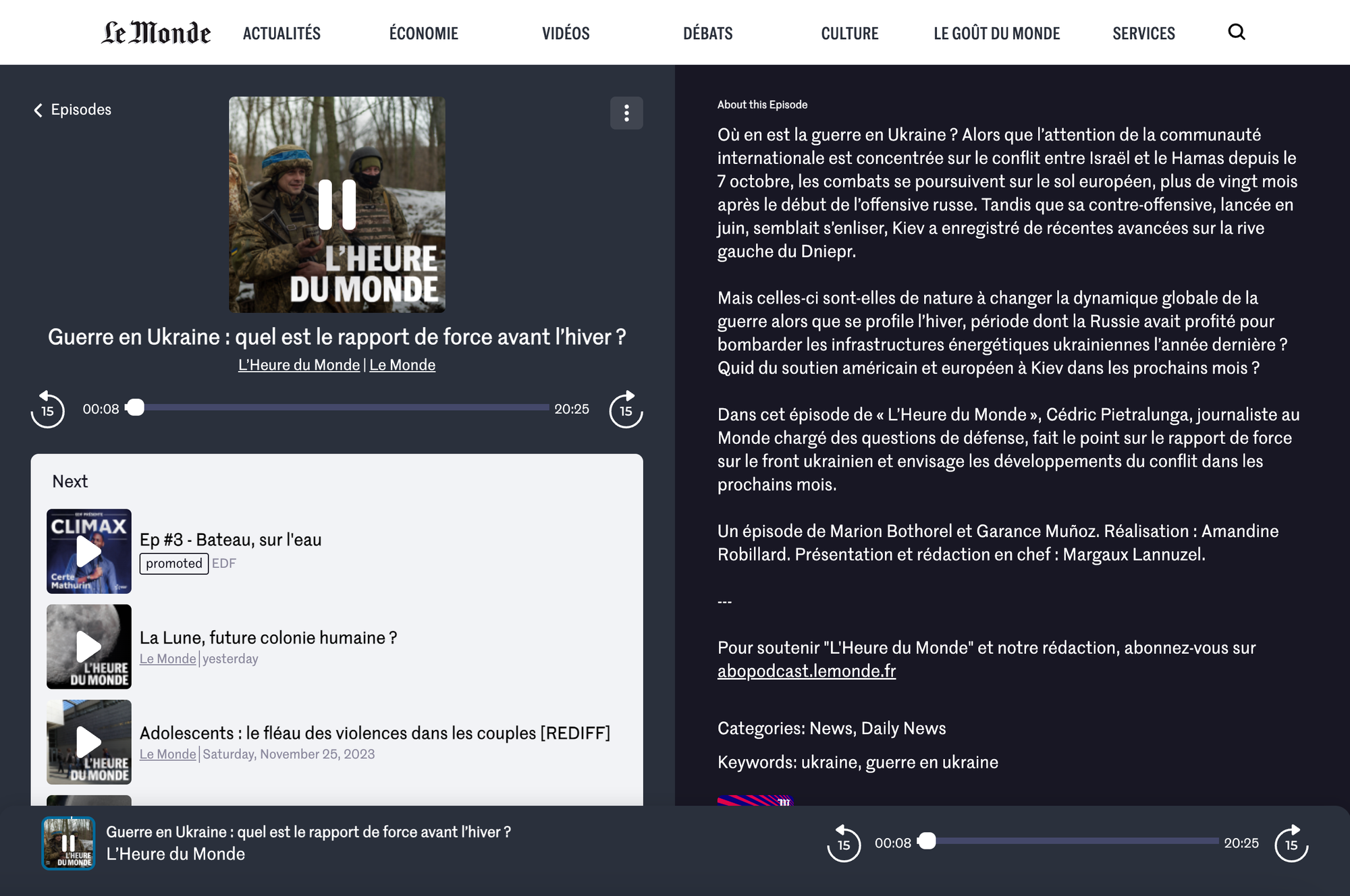Viewport: 1350px width, 896px height.
Task: Open the Culture menu
Action: [x=849, y=33]
